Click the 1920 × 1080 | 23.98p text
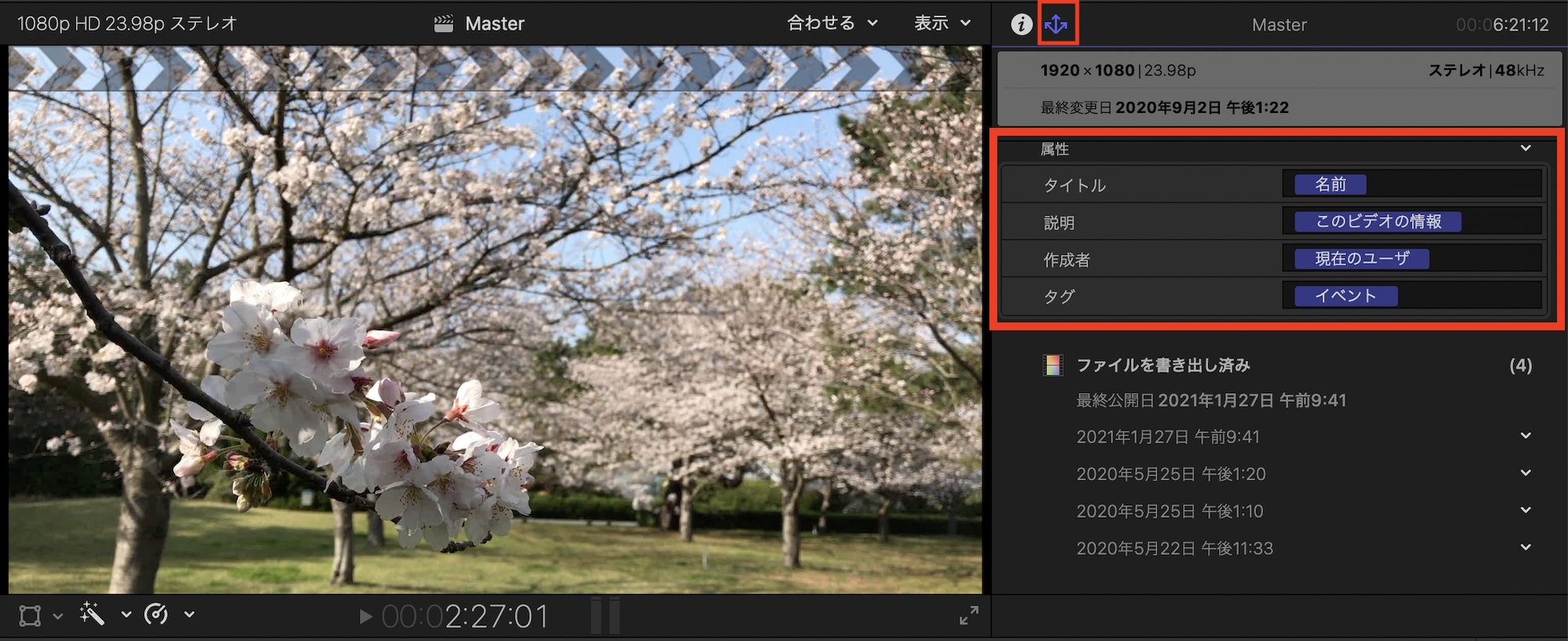Screen dimensions: 1568x641 click(1118, 71)
